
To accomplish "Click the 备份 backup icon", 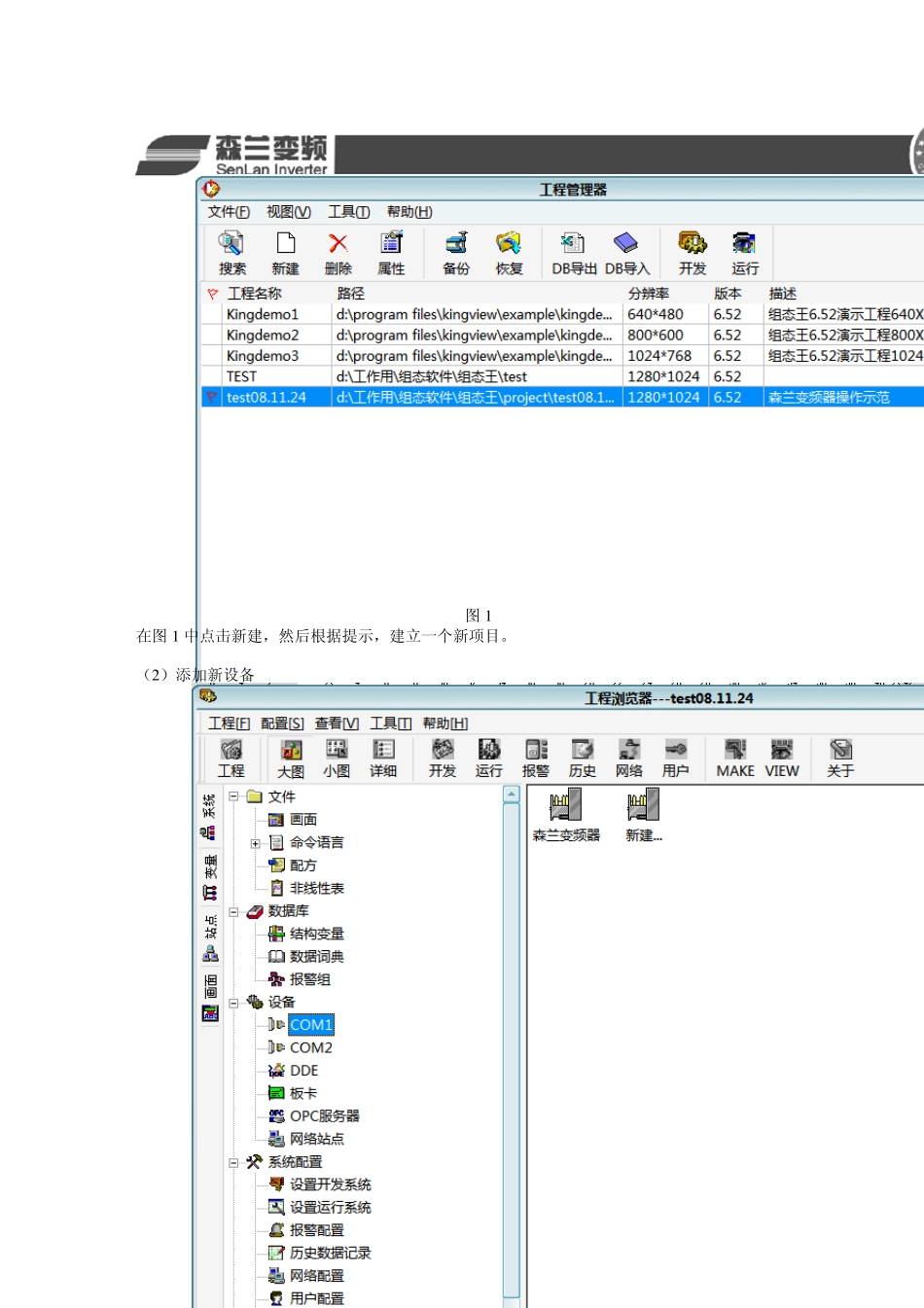I will click(456, 253).
